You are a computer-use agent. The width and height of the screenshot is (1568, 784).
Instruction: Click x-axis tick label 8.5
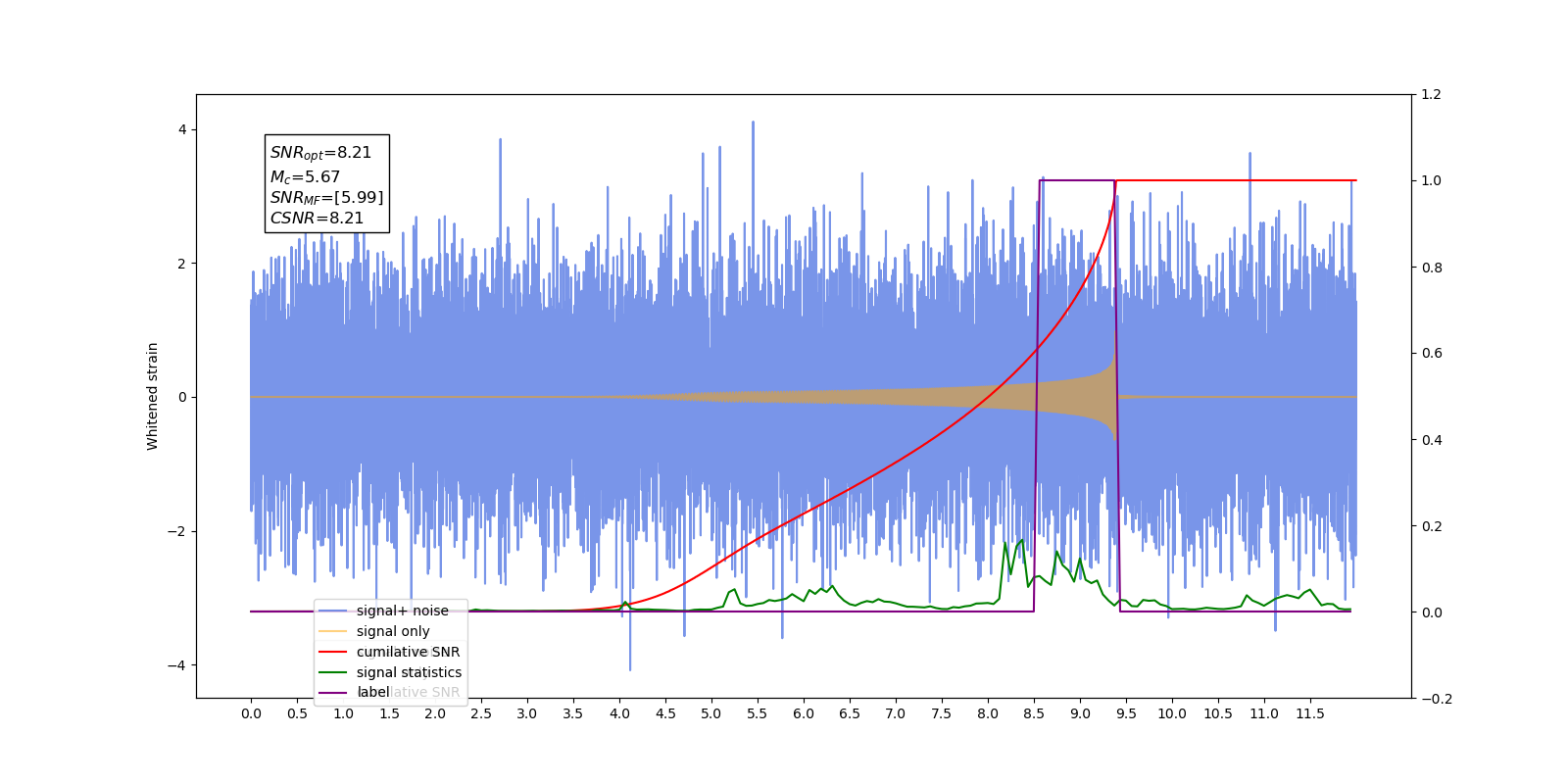pos(1034,713)
